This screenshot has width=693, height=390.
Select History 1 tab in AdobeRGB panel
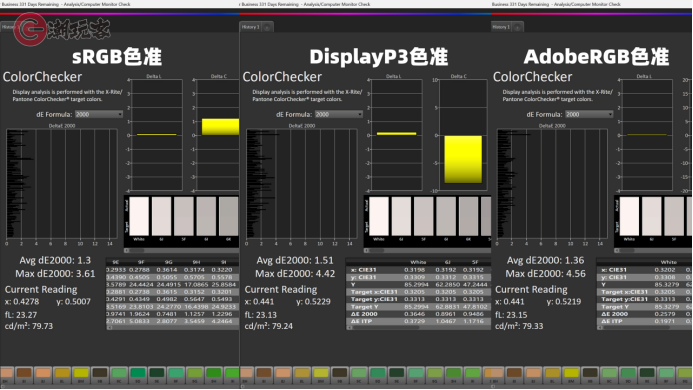[501, 27]
